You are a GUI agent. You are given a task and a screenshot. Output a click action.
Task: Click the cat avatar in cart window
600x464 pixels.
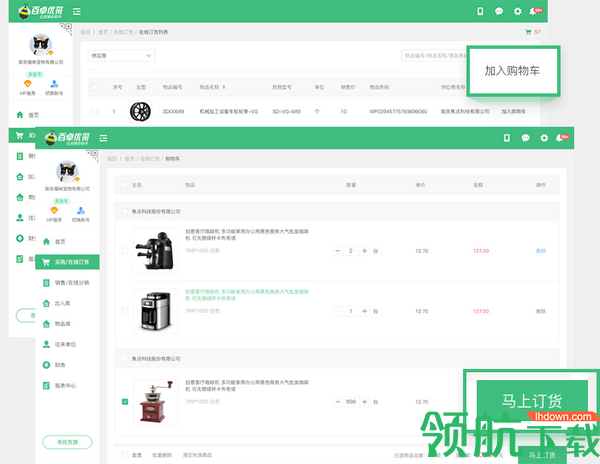(67, 172)
